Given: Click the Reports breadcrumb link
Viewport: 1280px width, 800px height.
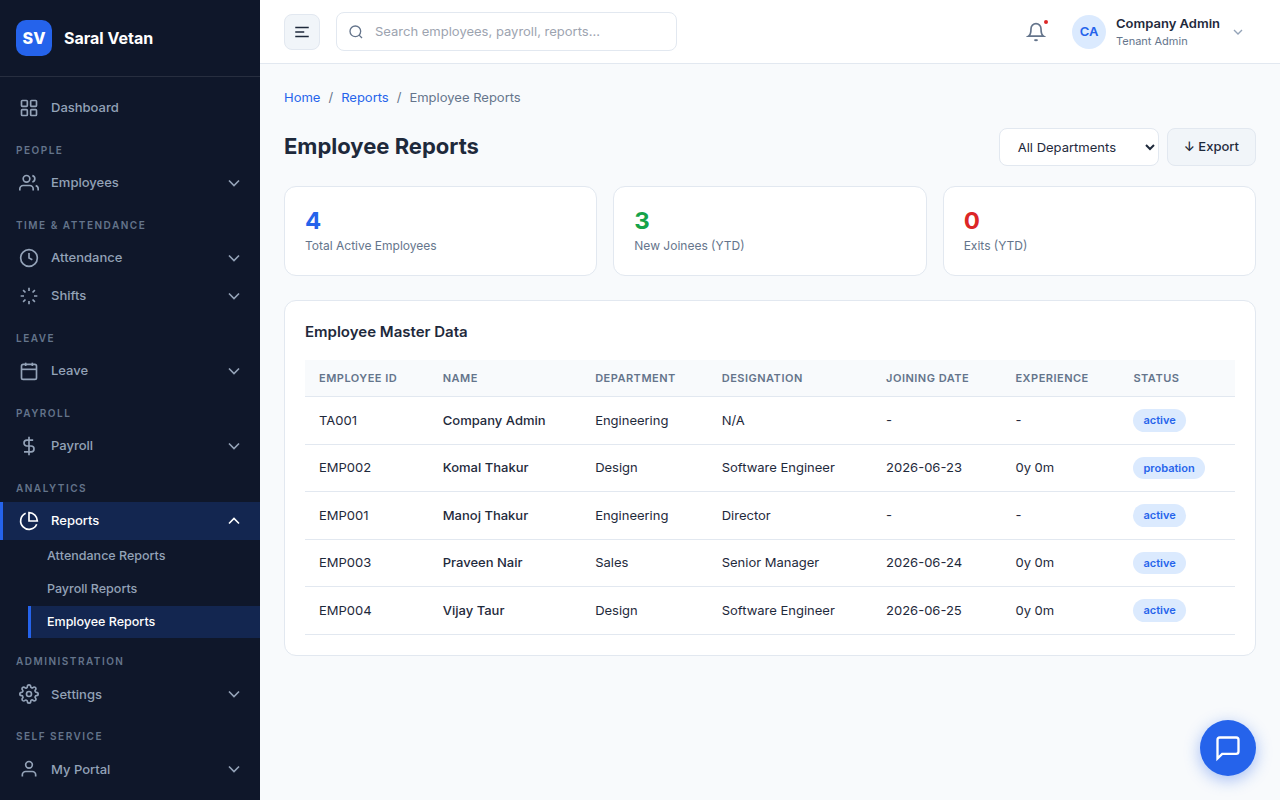Looking at the screenshot, I should point(365,98).
